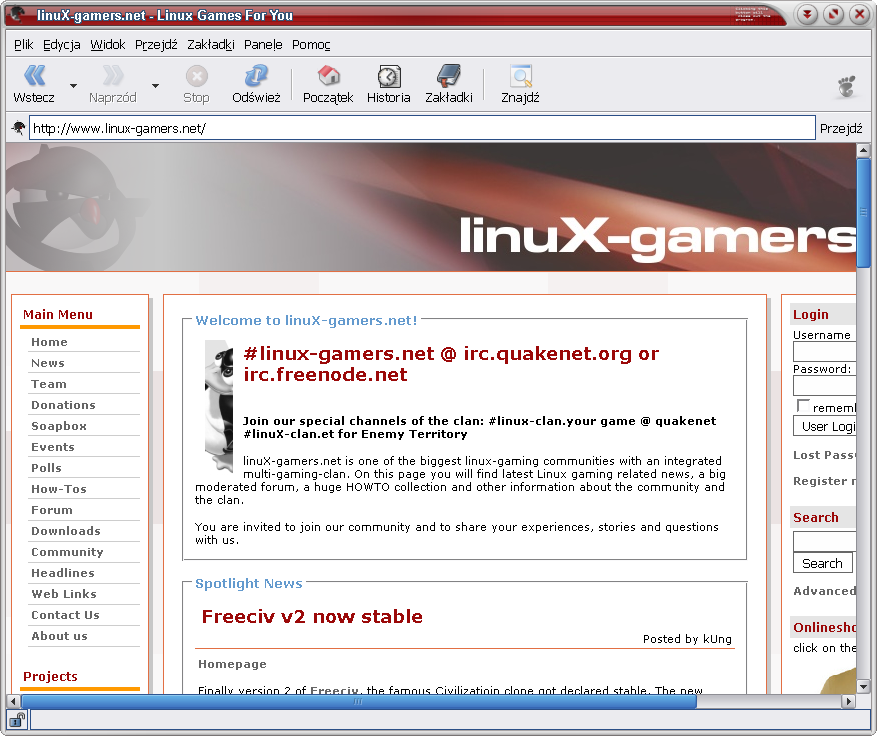Screen dimensions: 877x736
Task: Click the linuX-gamers banner logo
Action: click(658, 238)
